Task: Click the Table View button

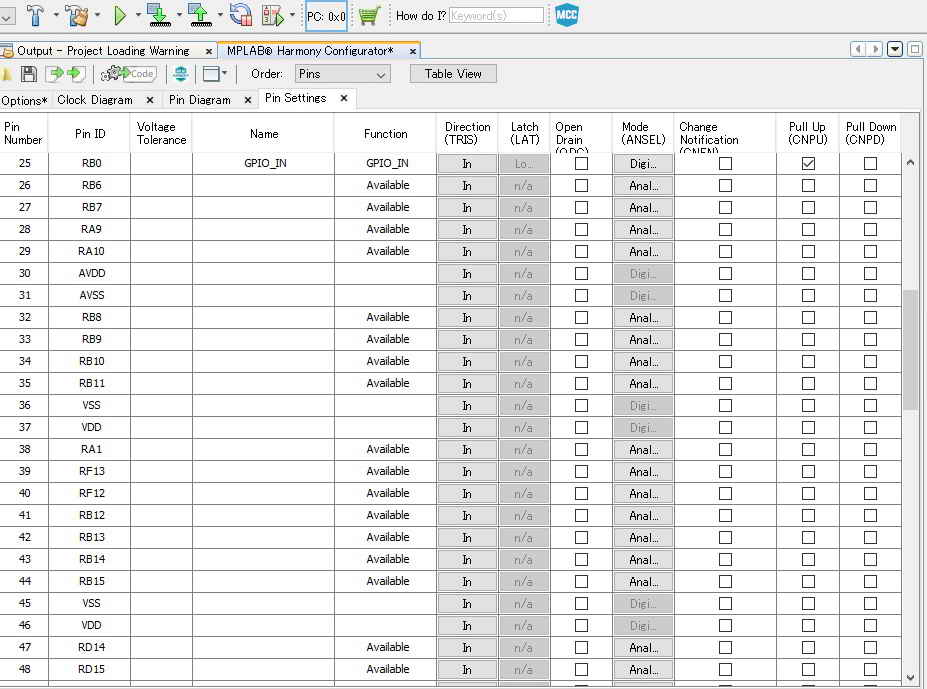Action: (x=453, y=74)
